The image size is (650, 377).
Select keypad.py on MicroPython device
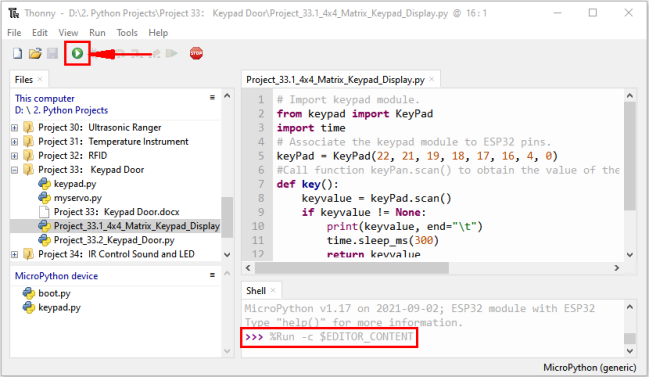pyautogui.click(x=59, y=308)
